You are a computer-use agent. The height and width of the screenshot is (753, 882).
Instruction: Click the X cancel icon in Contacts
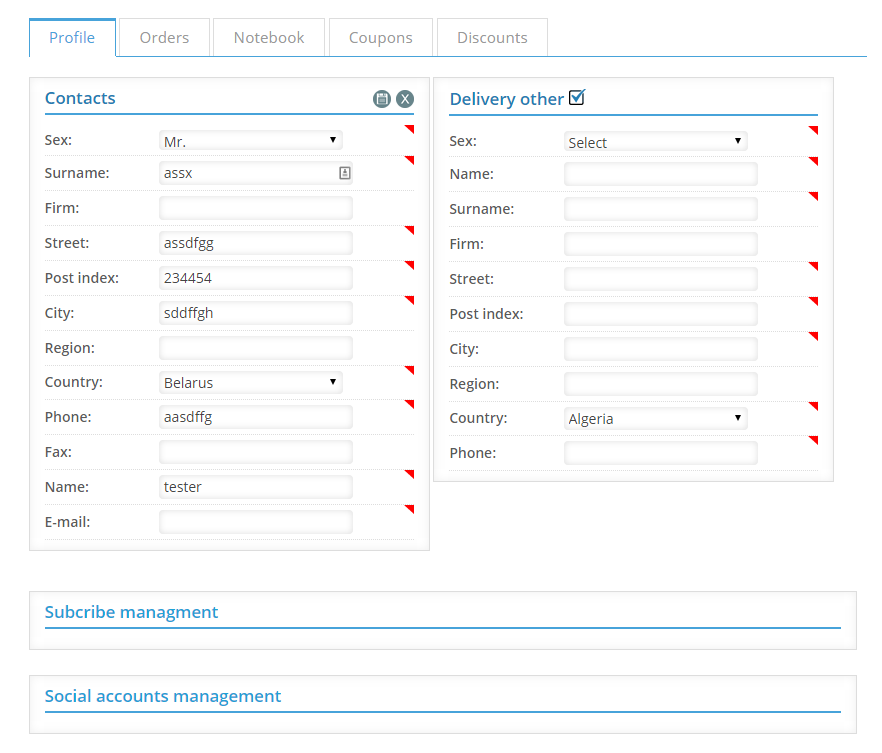pyautogui.click(x=405, y=98)
